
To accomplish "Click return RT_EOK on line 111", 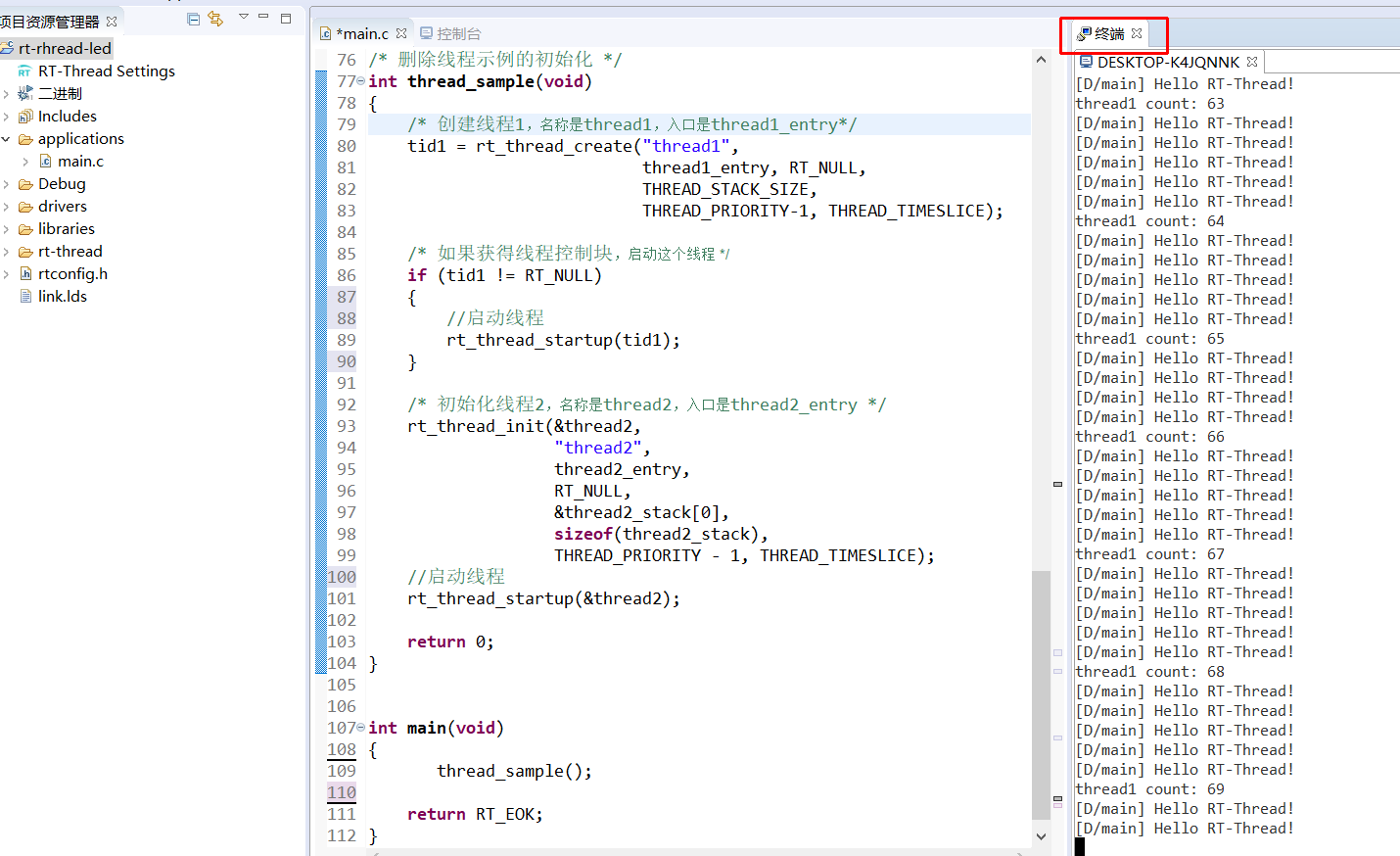I will coord(475,814).
